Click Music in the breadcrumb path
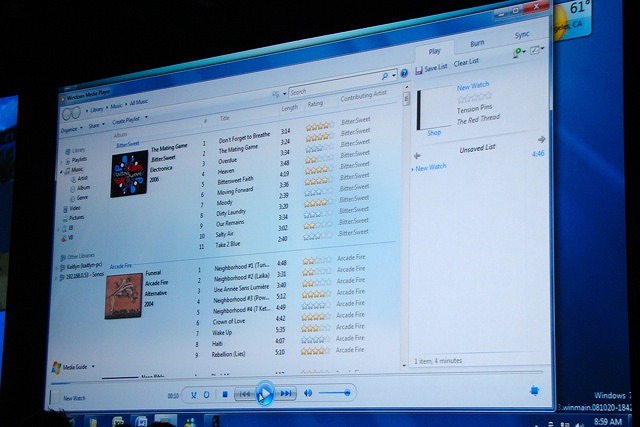 click(x=116, y=106)
